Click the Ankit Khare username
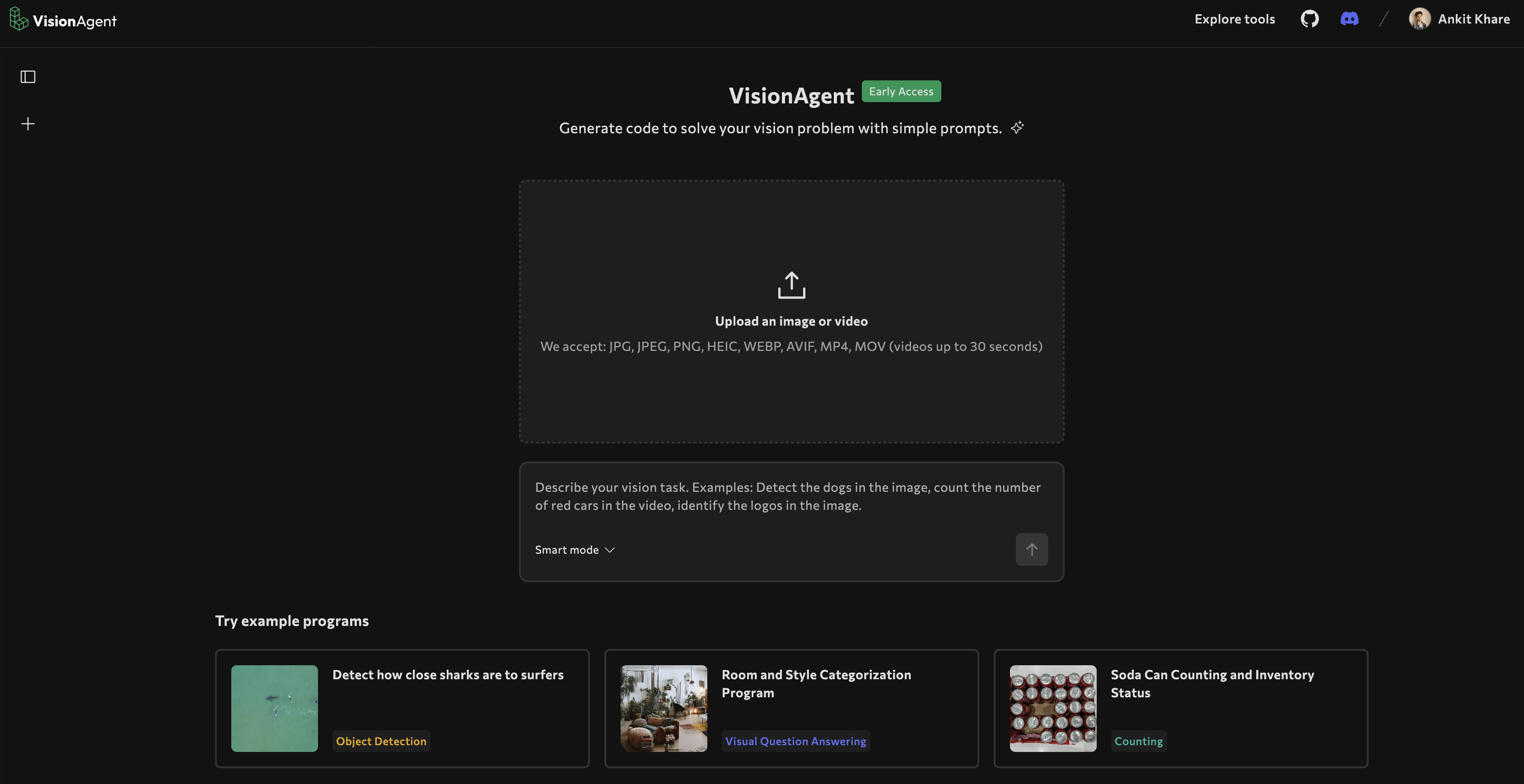1524x784 pixels. click(1474, 19)
